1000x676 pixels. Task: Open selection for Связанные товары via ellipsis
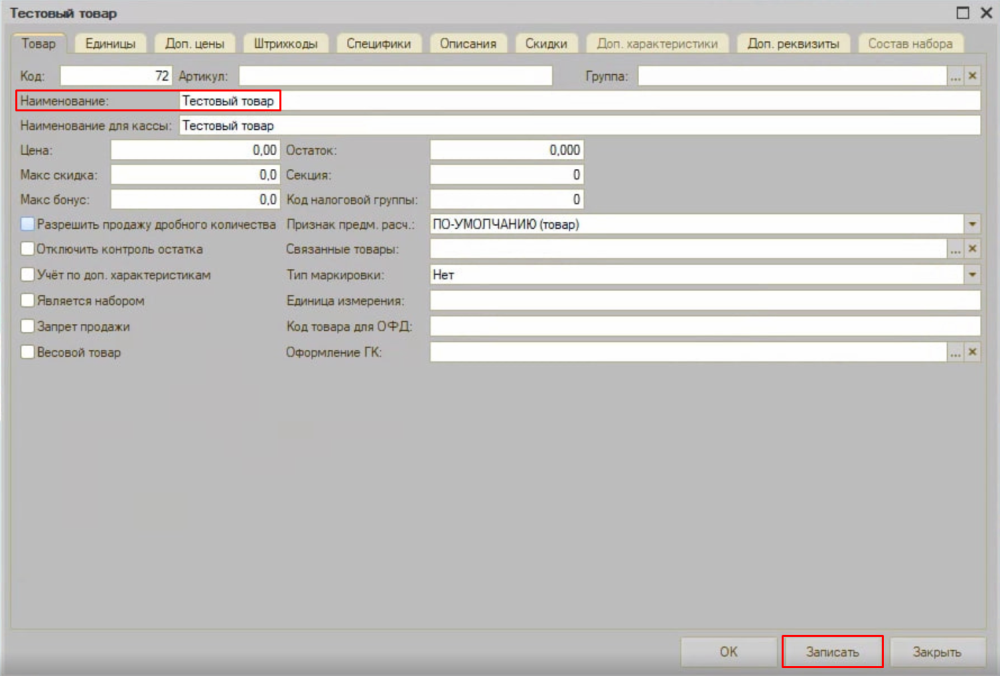tap(955, 249)
